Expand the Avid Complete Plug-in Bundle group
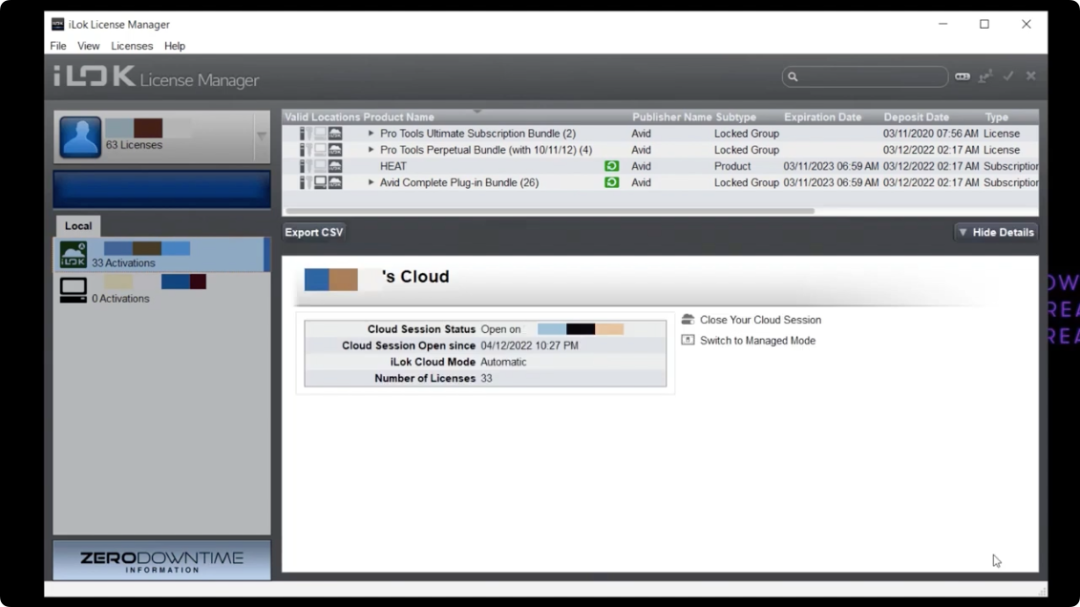This screenshot has width=1080, height=607. (x=371, y=183)
